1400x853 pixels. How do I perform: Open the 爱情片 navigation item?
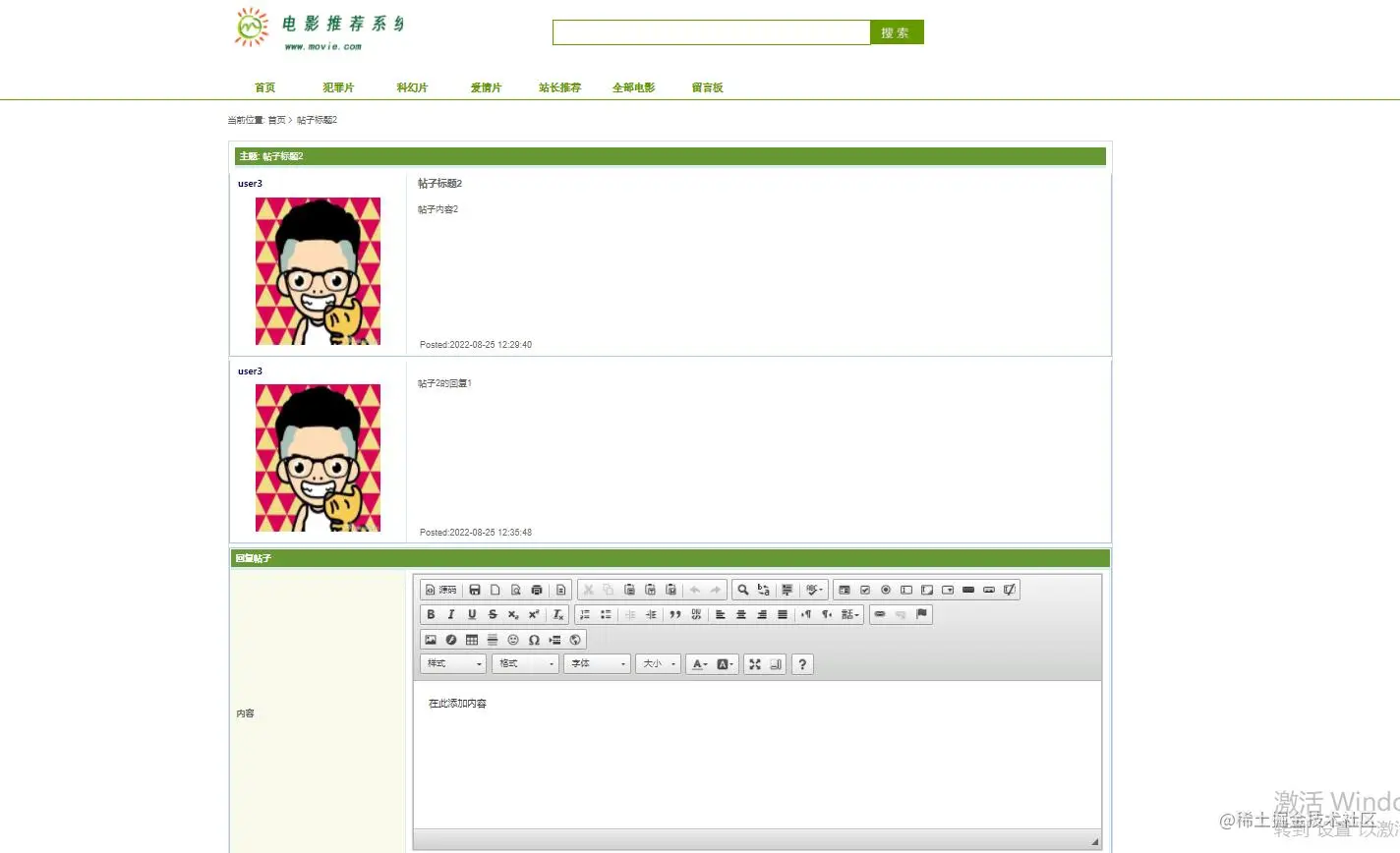pos(486,87)
